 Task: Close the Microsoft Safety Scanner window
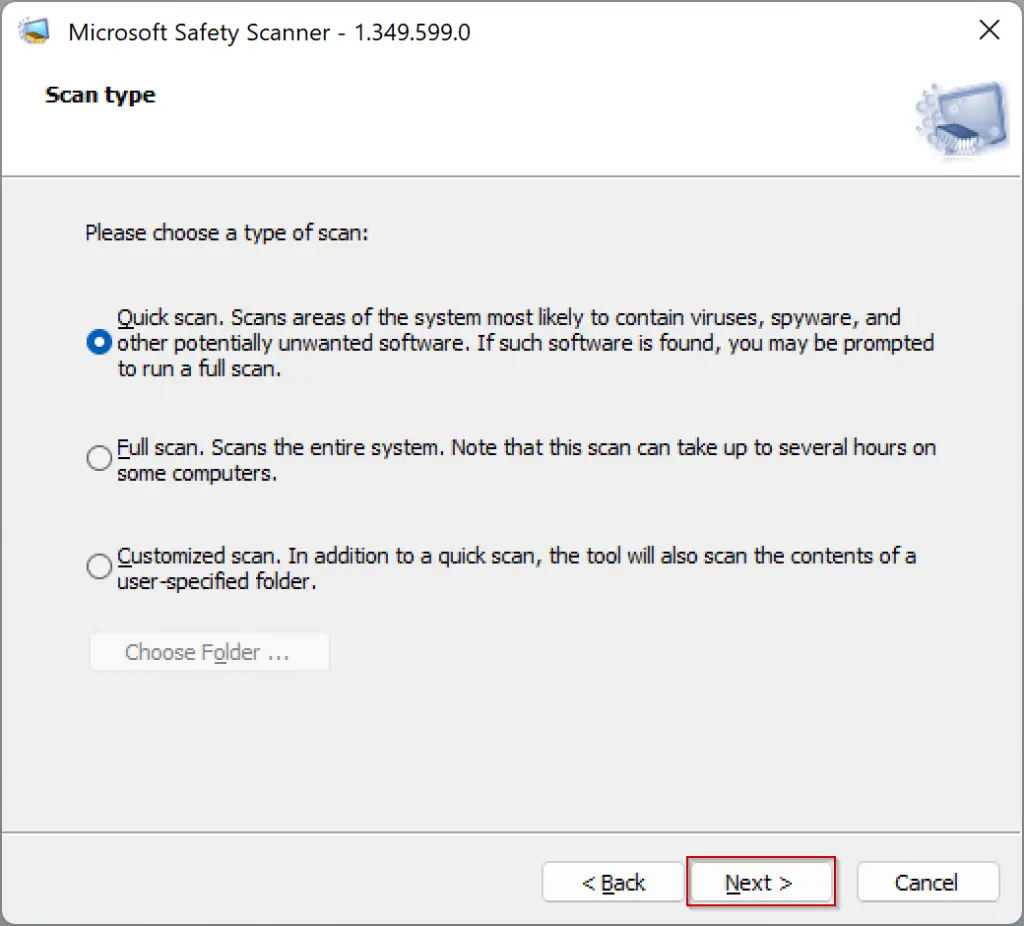click(x=988, y=30)
